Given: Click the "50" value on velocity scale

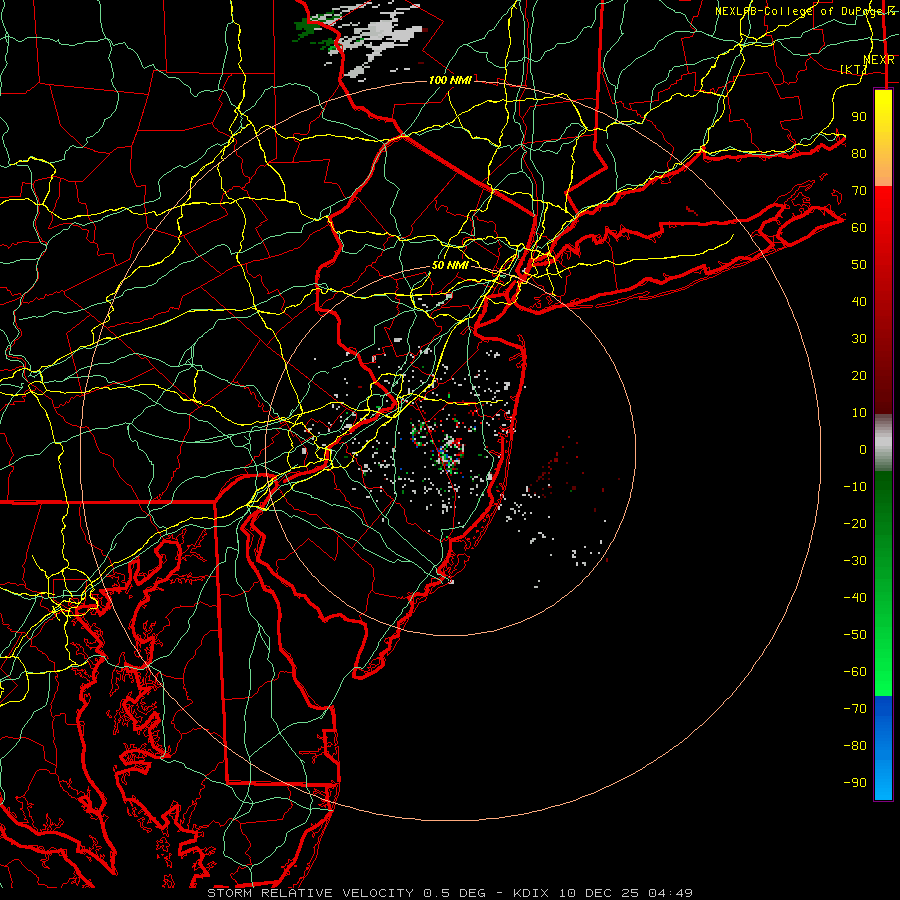Looking at the screenshot, I should (859, 265).
